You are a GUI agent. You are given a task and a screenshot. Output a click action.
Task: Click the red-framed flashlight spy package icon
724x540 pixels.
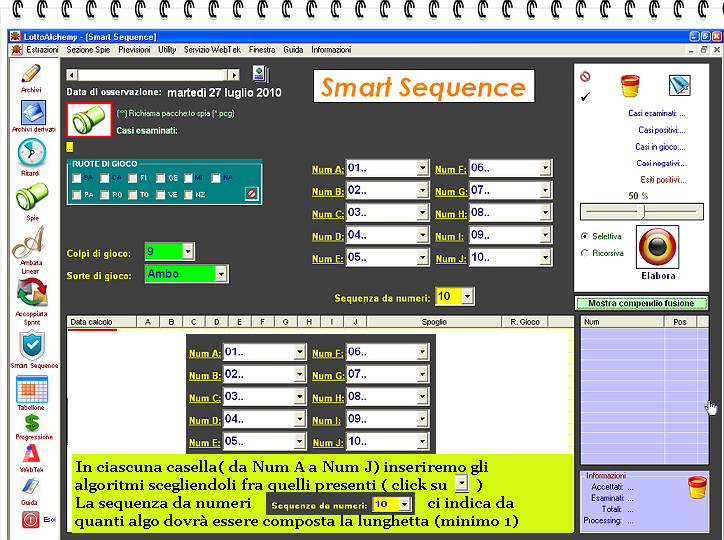(89, 120)
